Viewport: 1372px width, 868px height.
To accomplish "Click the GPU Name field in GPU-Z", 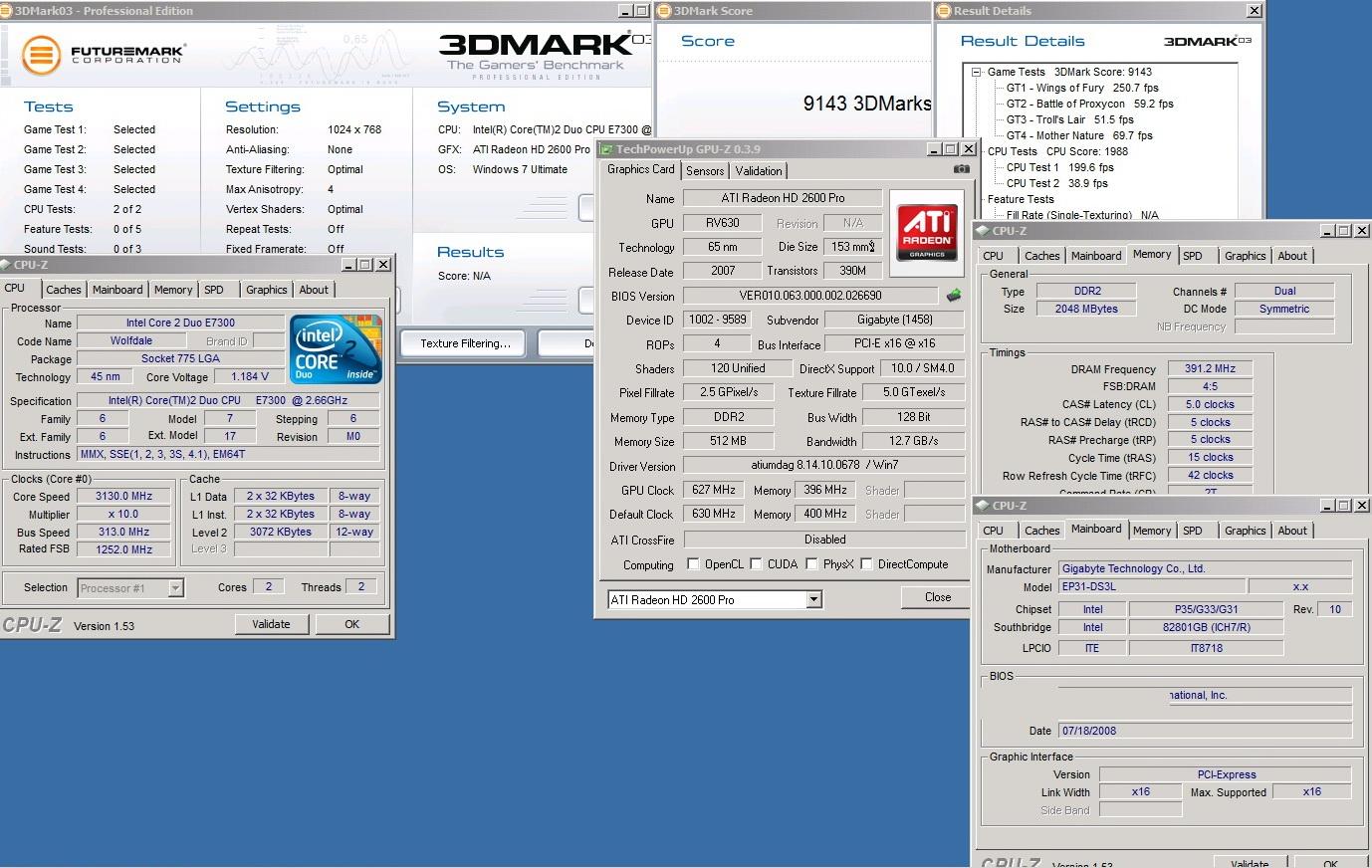I will click(x=783, y=198).
